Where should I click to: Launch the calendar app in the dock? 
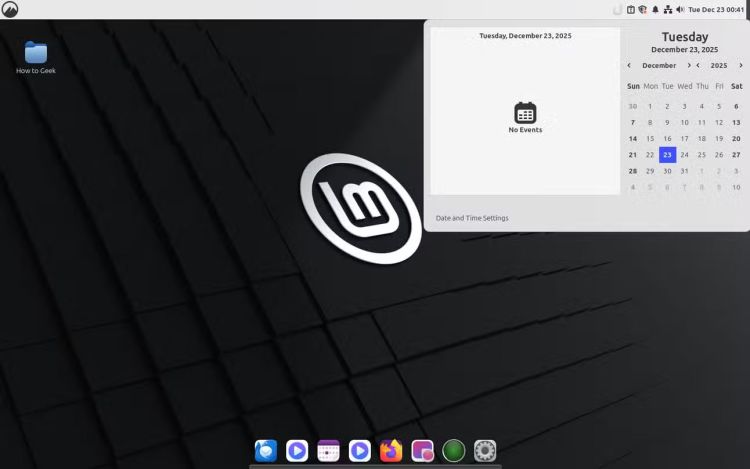click(328, 451)
